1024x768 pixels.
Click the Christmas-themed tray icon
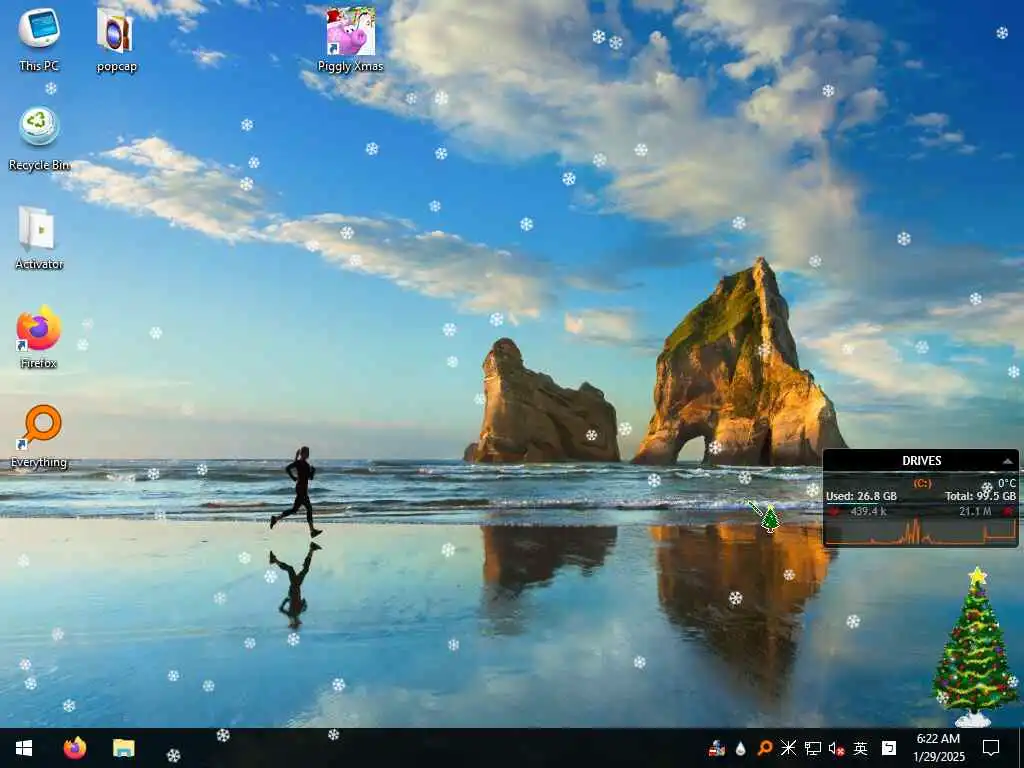716,748
